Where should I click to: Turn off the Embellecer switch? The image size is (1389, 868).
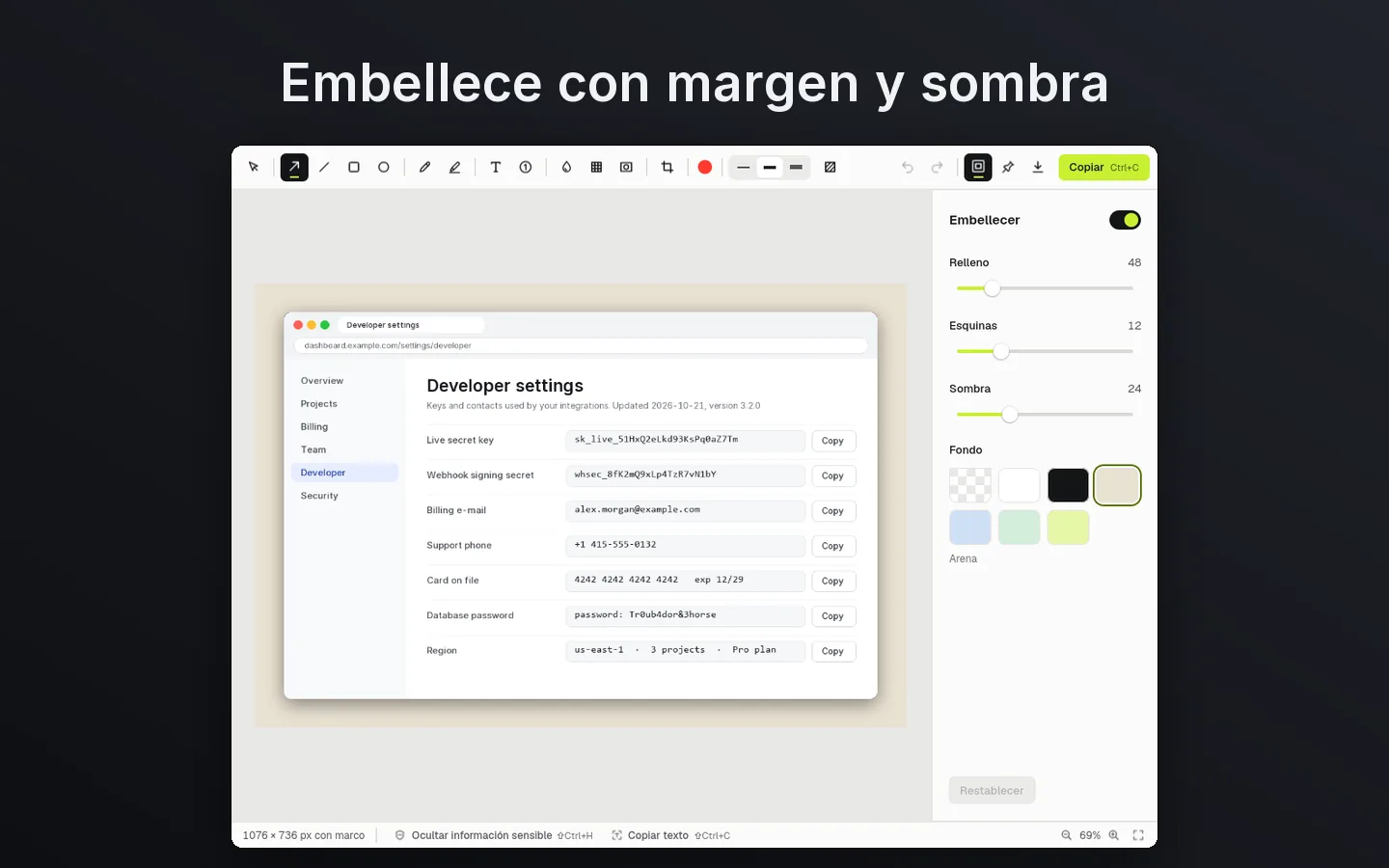tap(1125, 220)
